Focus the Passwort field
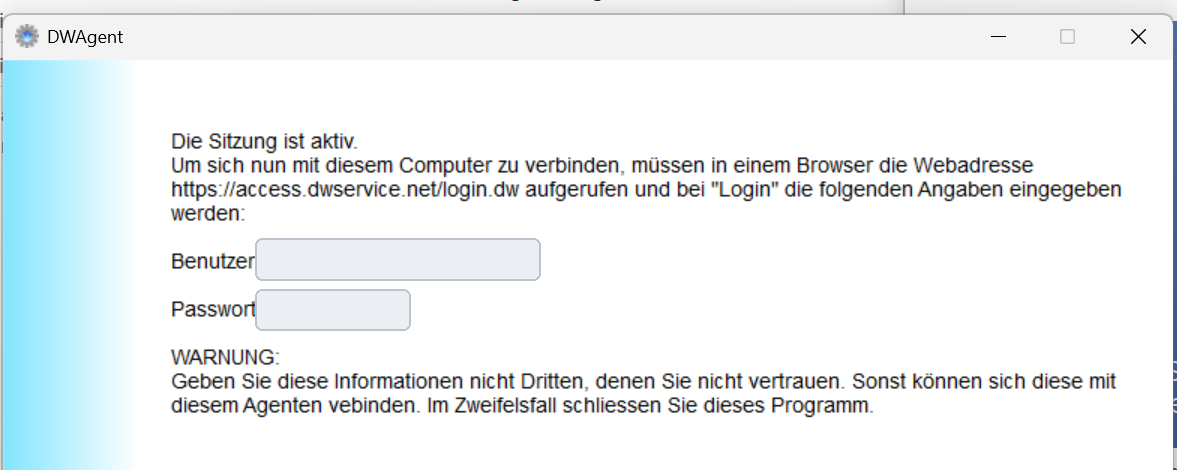Screen dimensions: 1177x470 pos(333,310)
